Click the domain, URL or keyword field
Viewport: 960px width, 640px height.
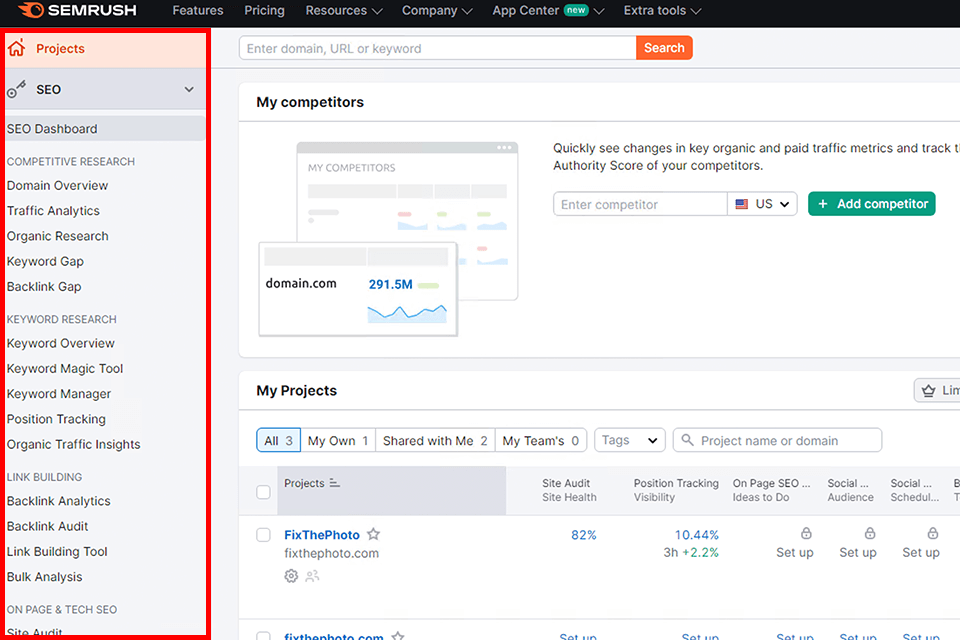coord(438,48)
